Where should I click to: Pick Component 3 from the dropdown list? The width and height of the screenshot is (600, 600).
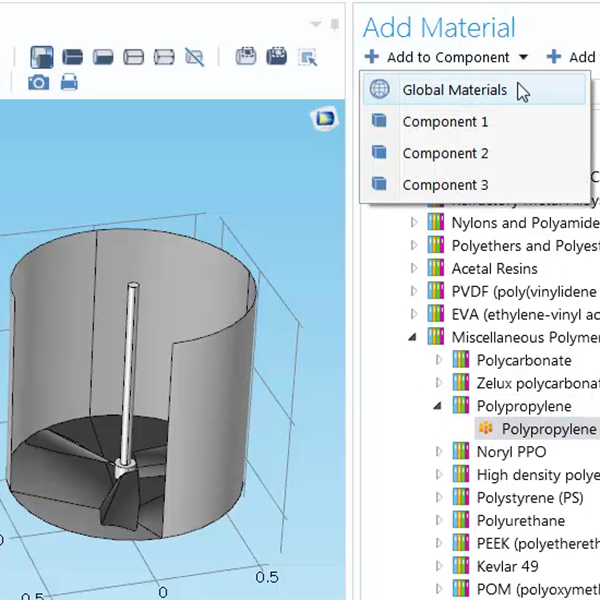[445, 185]
